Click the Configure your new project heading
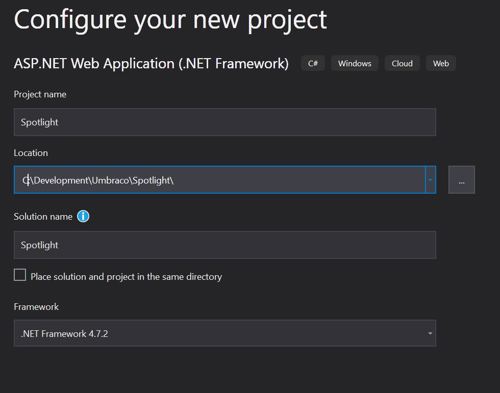Viewport: 500px width, 393px height. (x=170, y=21)
